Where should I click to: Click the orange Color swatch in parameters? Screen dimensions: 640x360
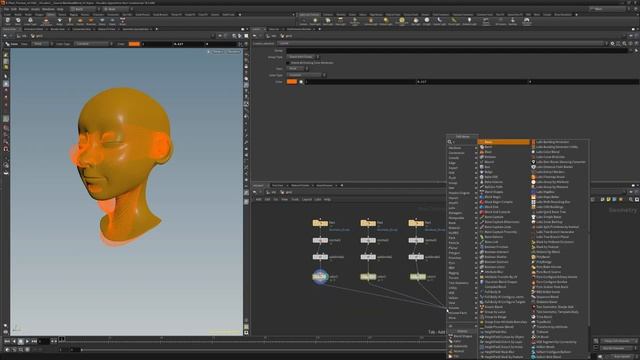(292, 82)
